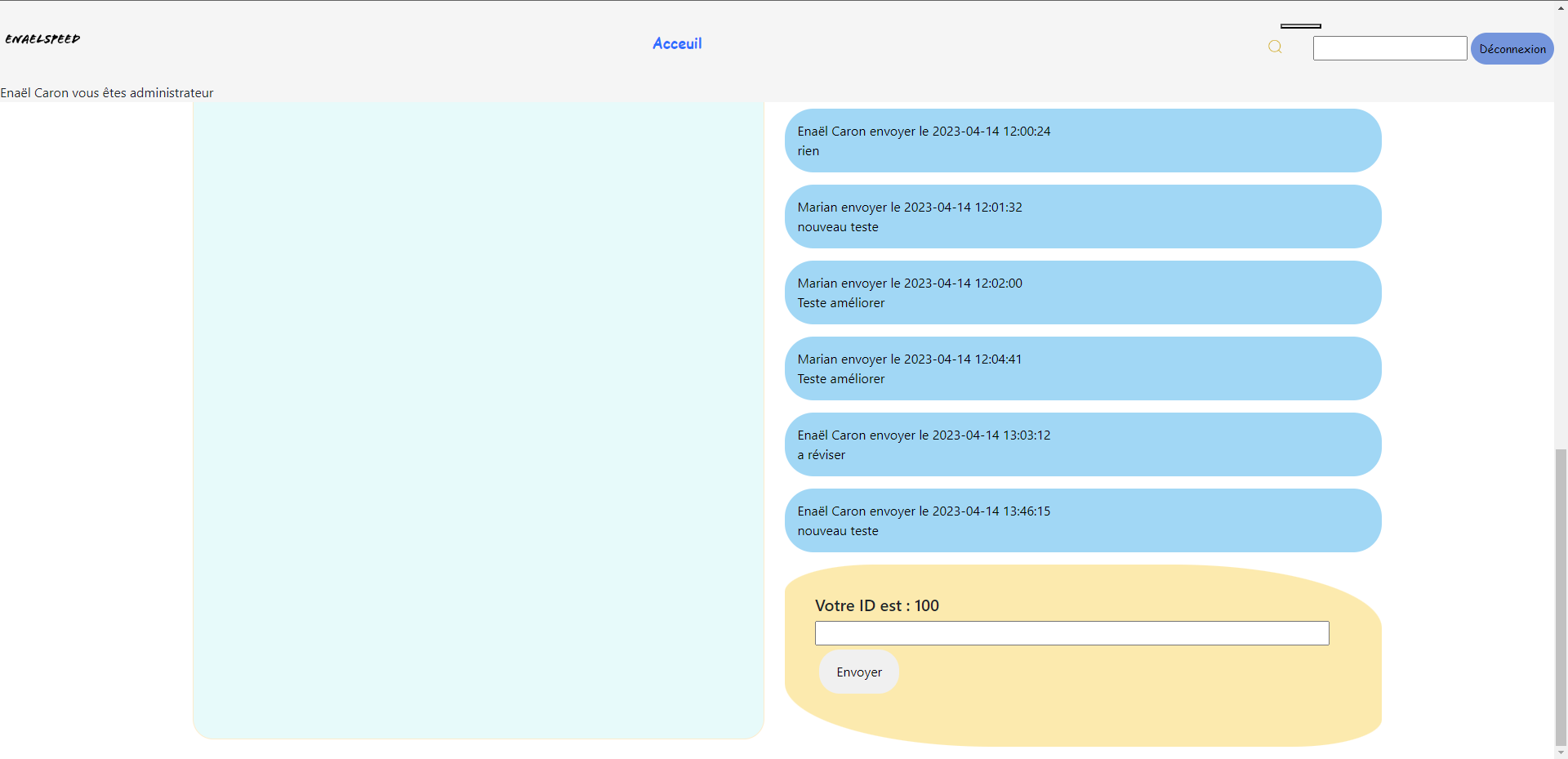
Task: Click the magnifying glass search icon
Action: click(x=1275, y=47)
